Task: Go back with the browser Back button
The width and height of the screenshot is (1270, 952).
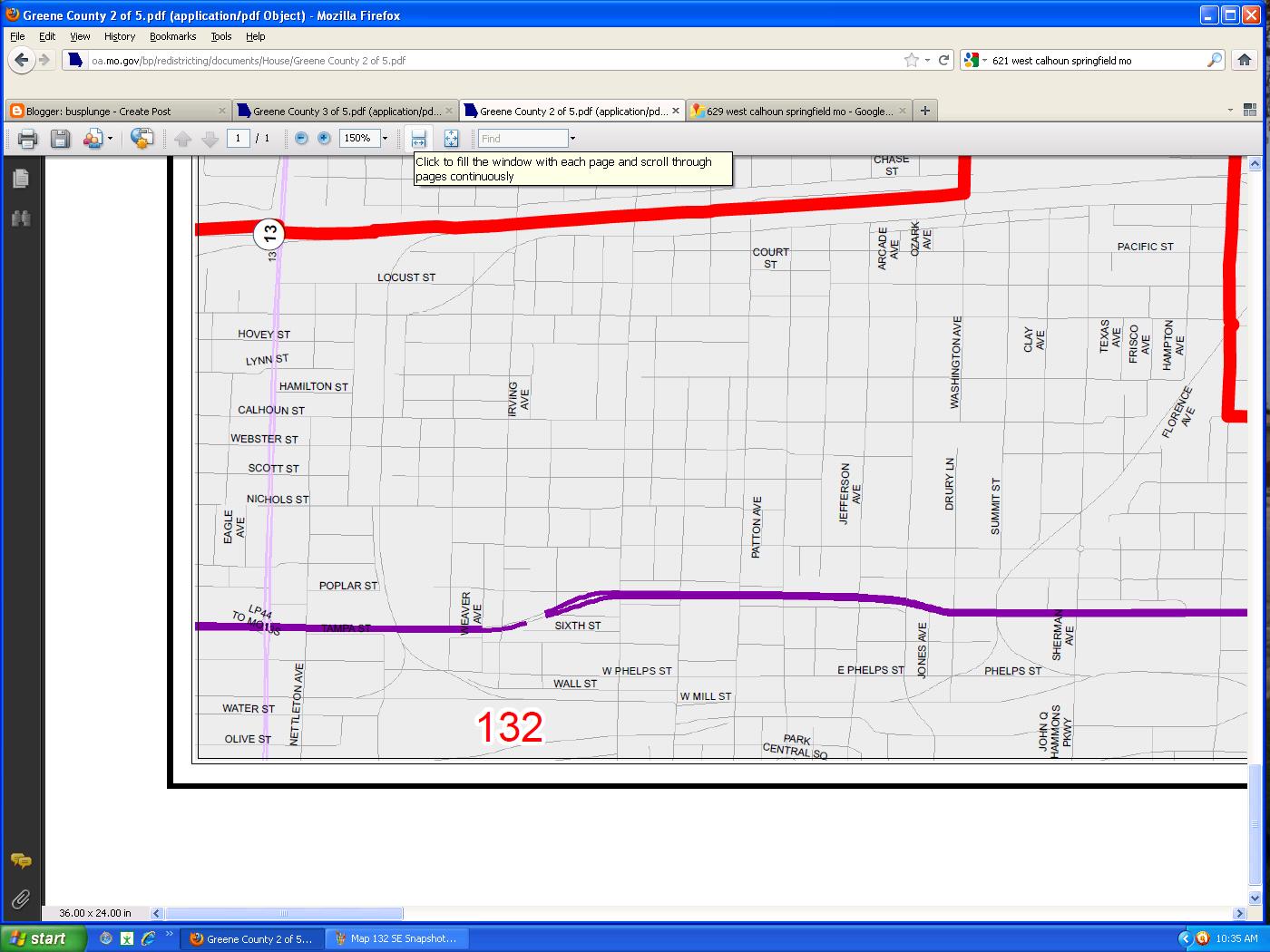Action: point(22,61)
